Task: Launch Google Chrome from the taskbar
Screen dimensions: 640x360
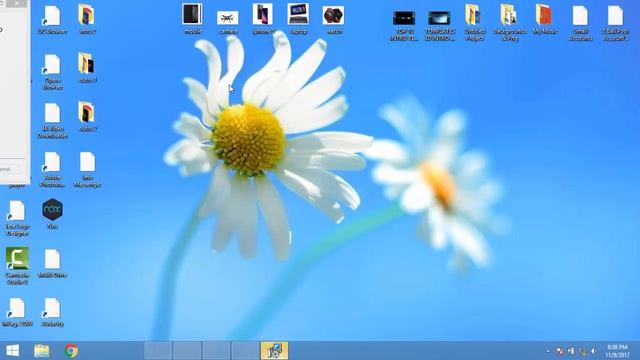Action: click(71, 351)
